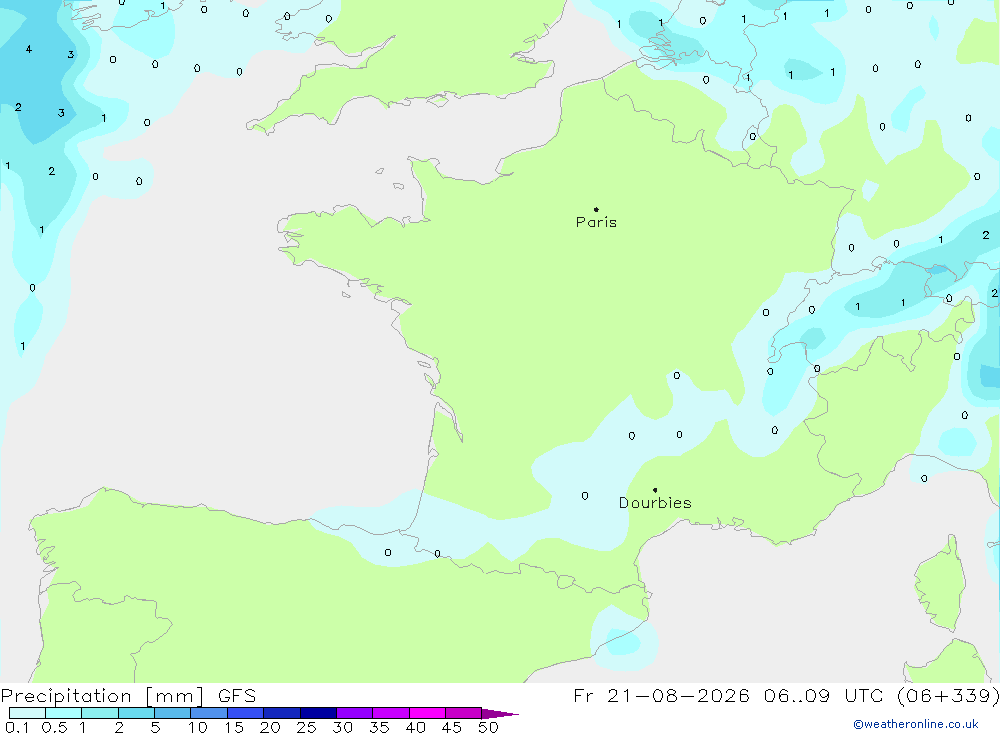Pick the 1–2 mm legend swatch

(x=100, y=713)
